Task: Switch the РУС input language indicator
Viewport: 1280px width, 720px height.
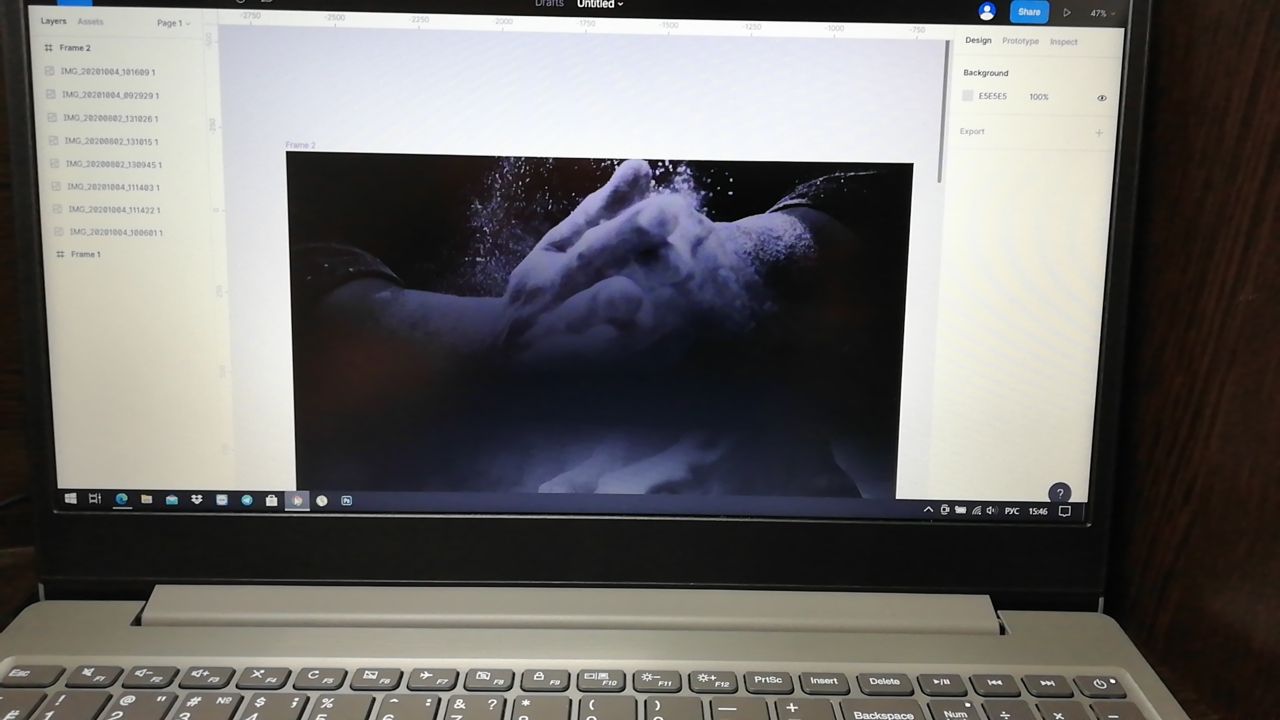Action: [x=1012, y=511]
